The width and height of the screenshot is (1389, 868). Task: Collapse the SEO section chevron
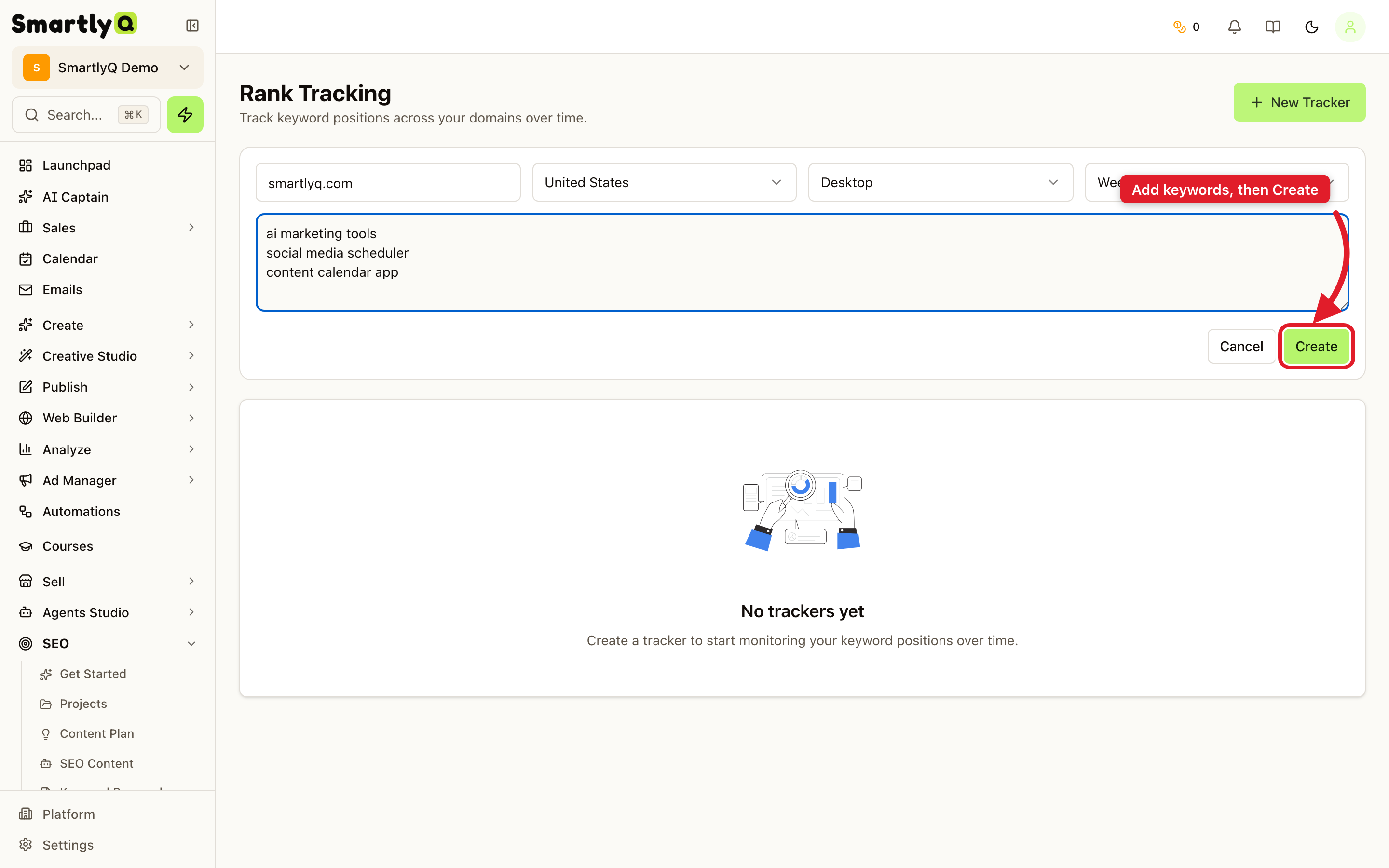coord(191,644)
